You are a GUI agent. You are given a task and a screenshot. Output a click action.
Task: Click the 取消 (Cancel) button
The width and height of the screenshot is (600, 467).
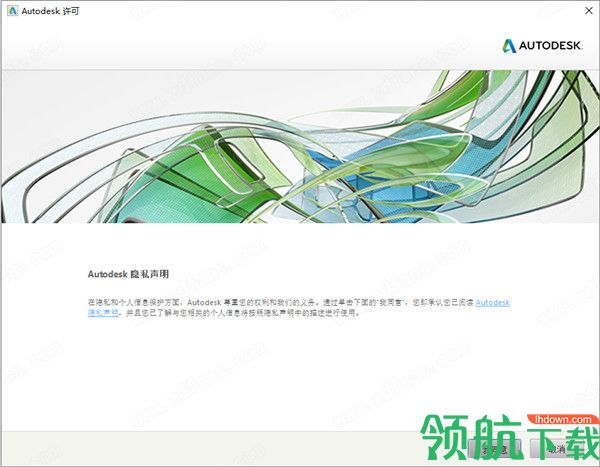coord(556,448)
